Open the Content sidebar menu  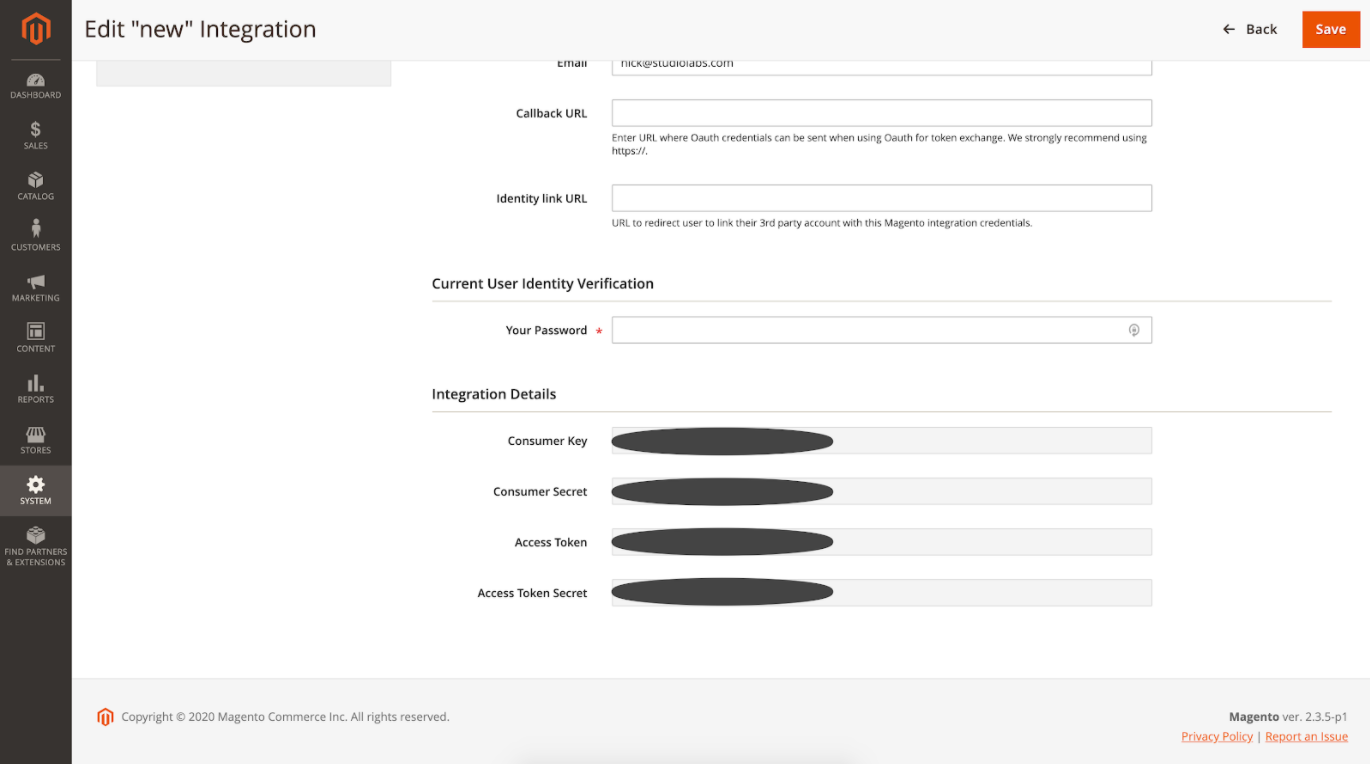coord(36,339)
